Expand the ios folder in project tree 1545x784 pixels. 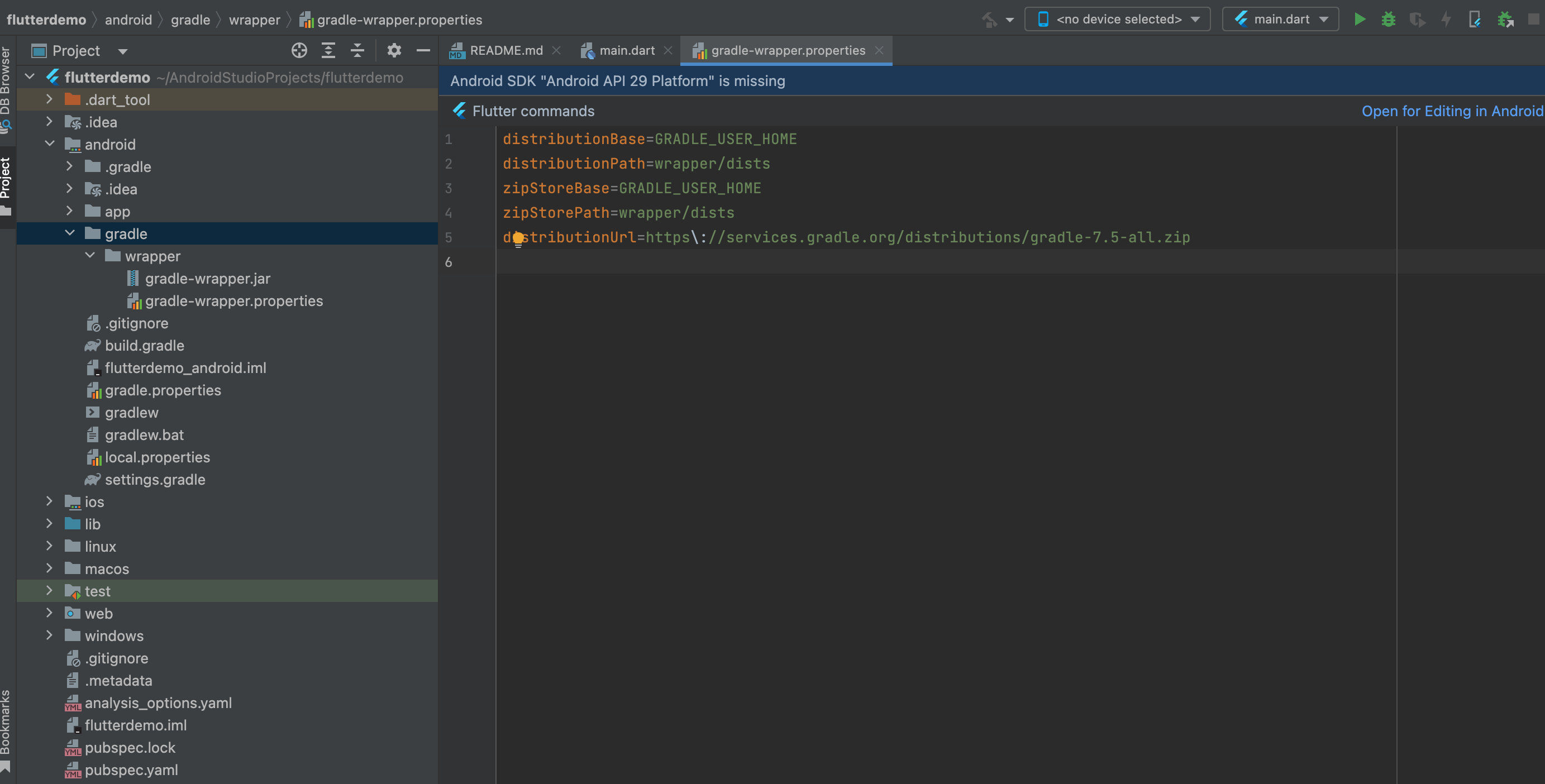click(x=48, y=501)
